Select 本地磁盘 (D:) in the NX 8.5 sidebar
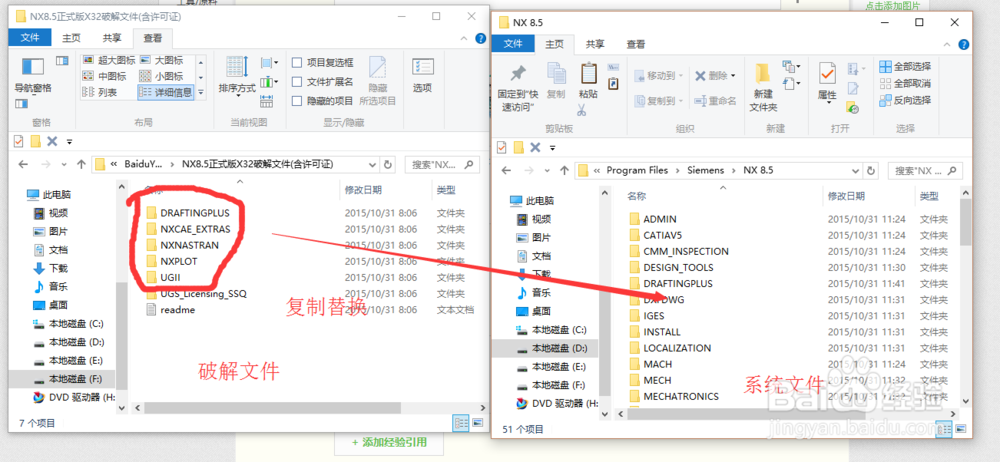This screenshot has width=1000, height=462. pos(559,348)
